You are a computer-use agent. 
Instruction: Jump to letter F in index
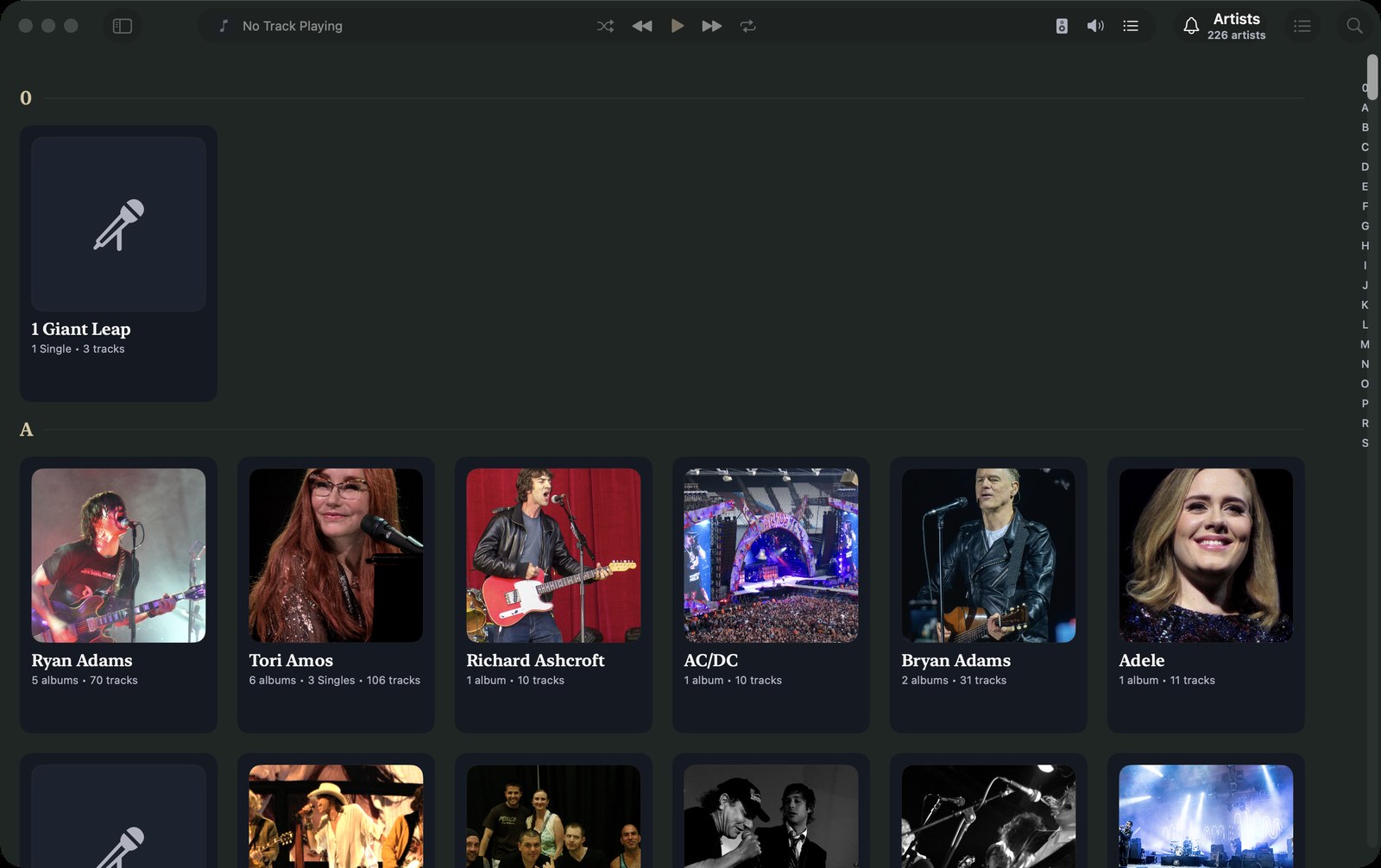1365,207
